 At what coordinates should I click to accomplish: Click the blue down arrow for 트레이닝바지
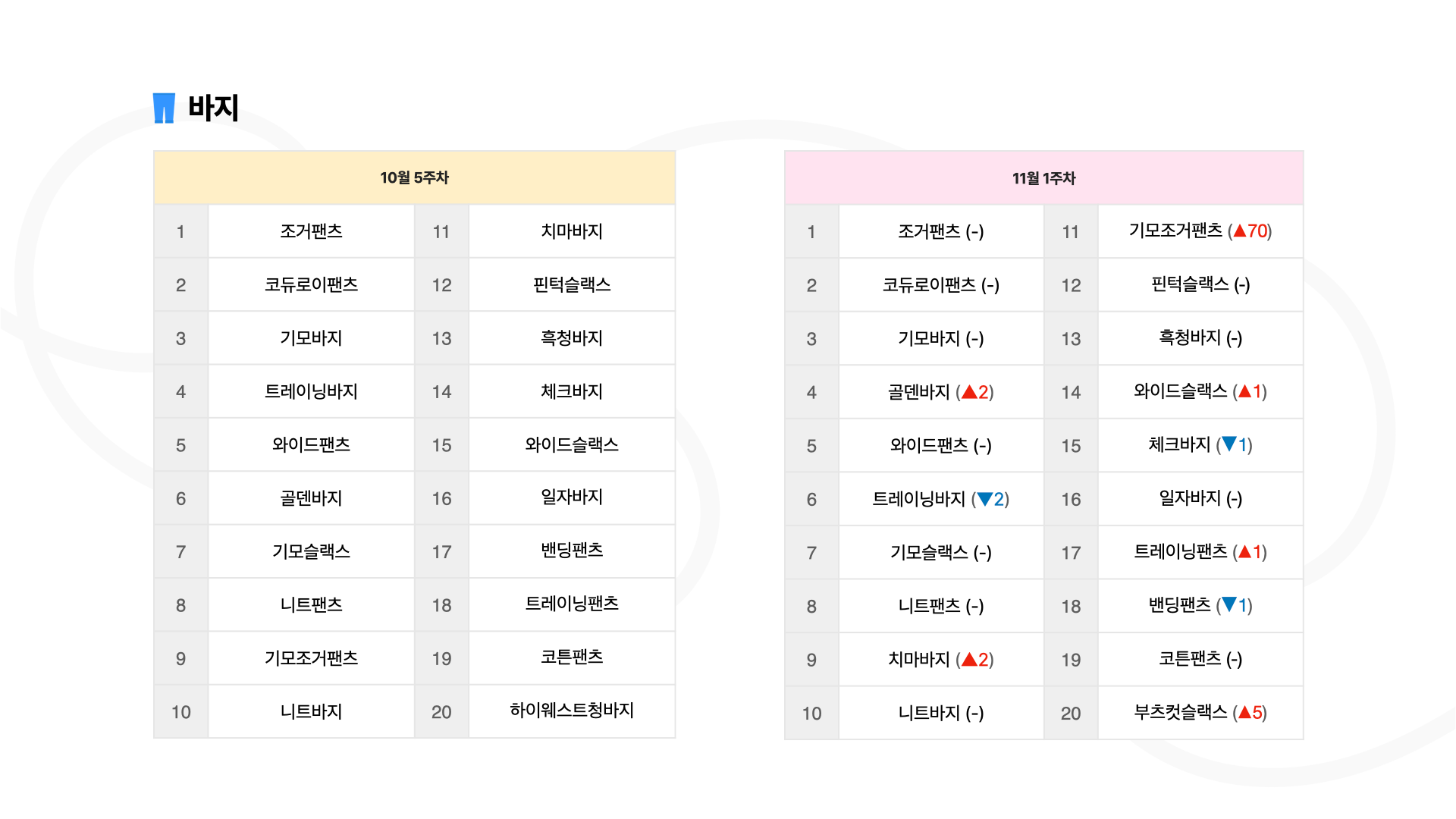click(x=985, y=499)
